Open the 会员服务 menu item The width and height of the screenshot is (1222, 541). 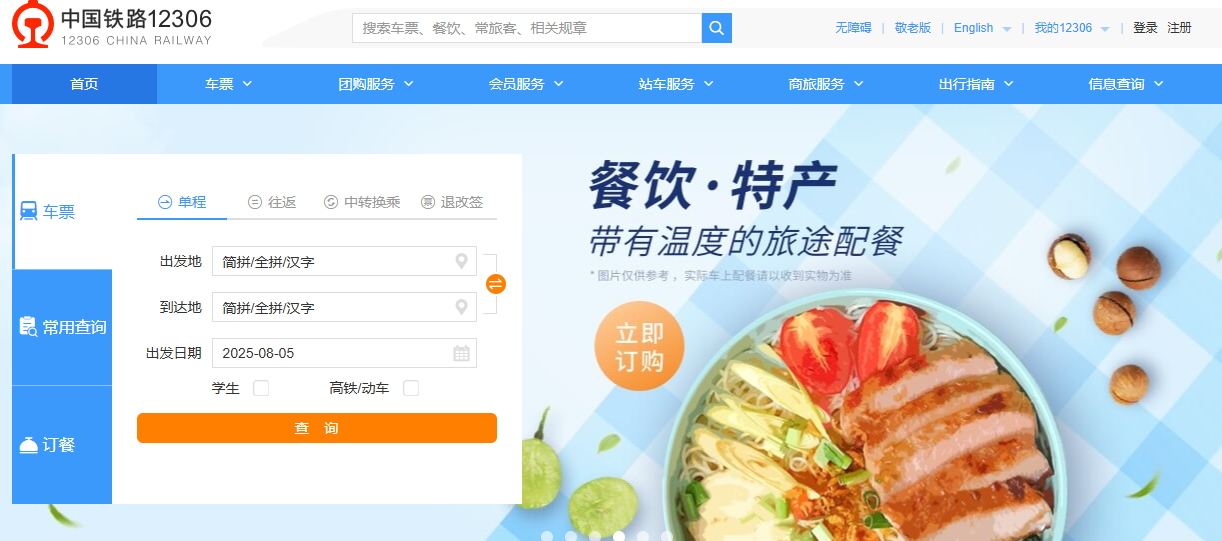click(x=526, y=84)
